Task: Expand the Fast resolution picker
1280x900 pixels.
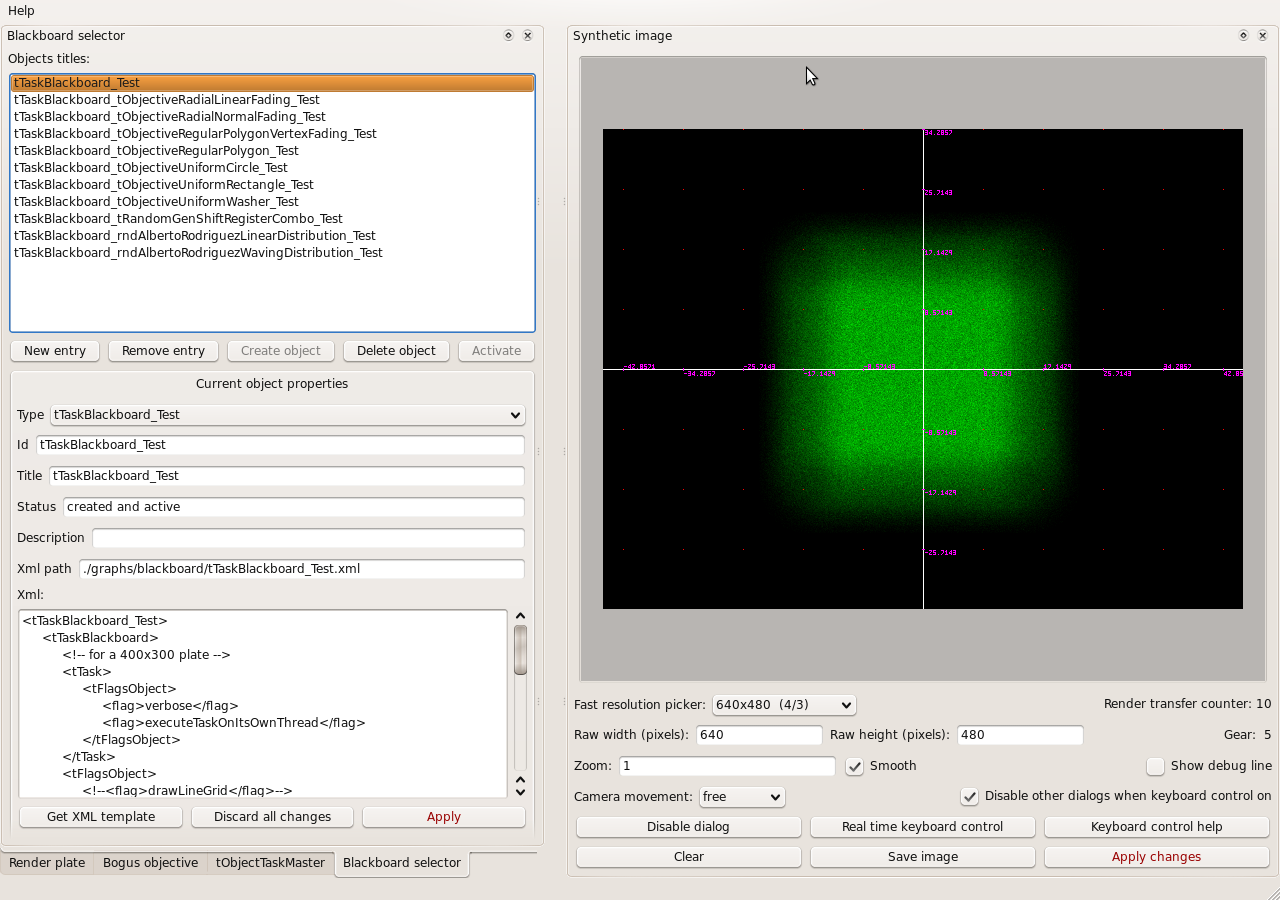Action: [784, 705]
